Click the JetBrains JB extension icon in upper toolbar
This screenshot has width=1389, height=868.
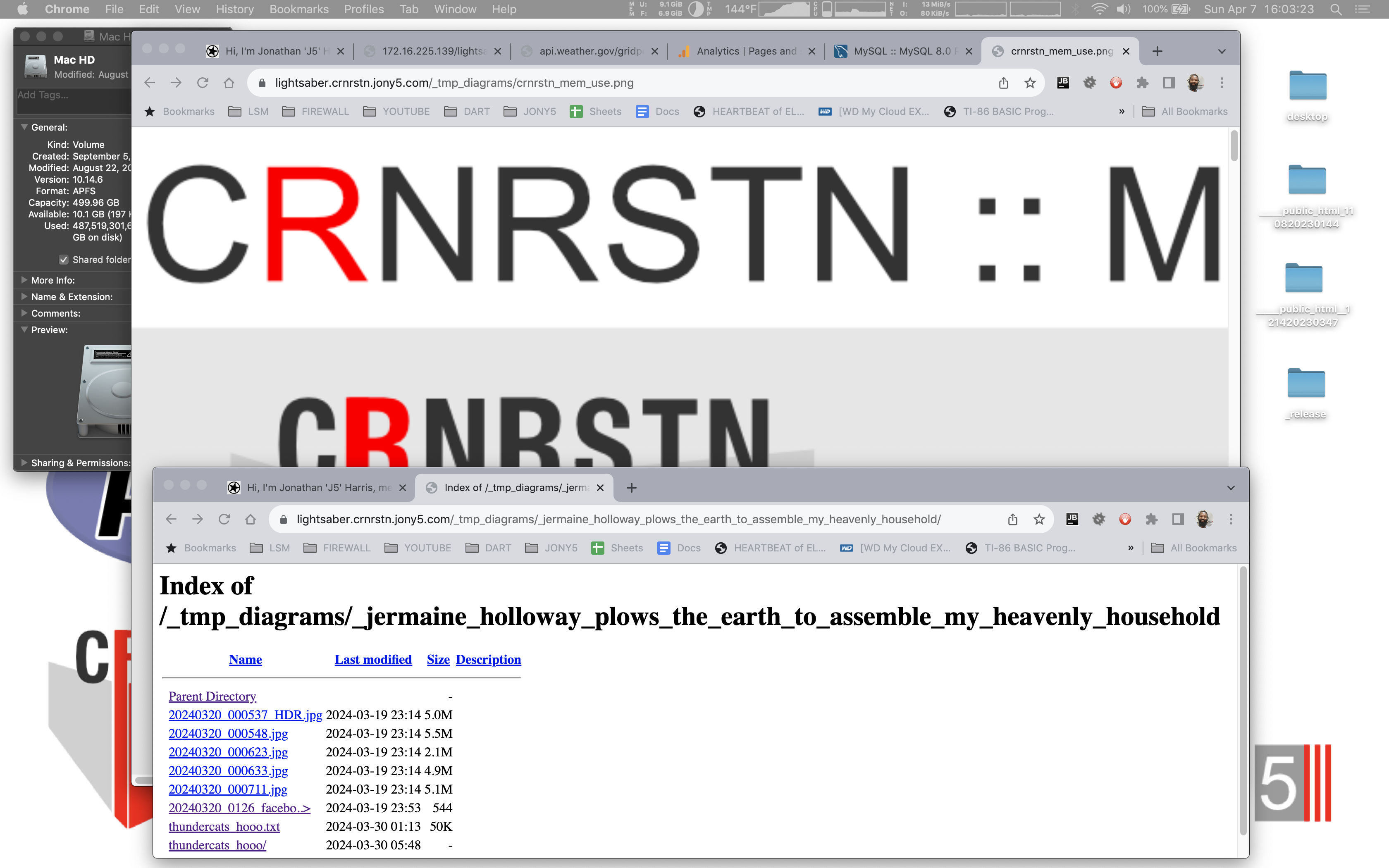[1063, 83]
